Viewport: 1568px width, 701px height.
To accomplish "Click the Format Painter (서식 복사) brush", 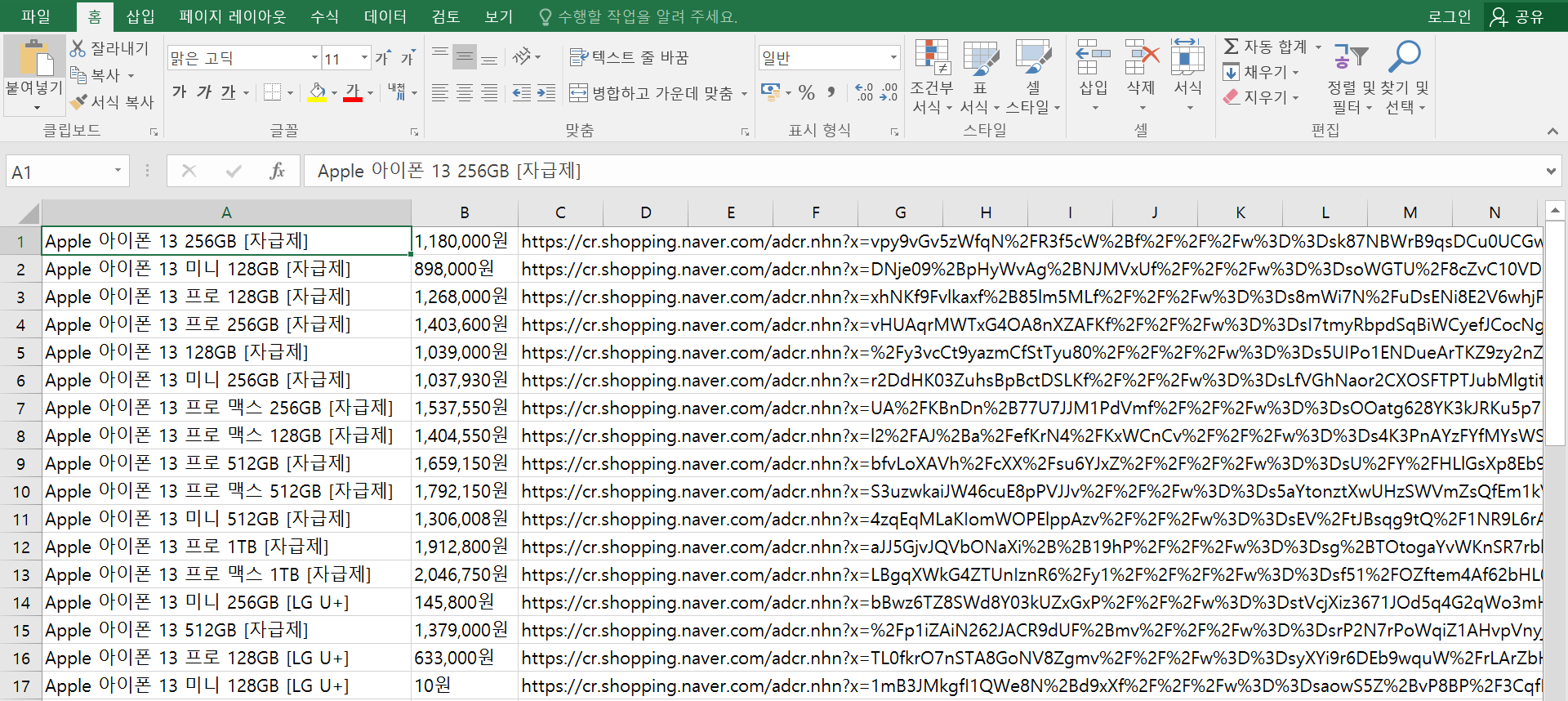I will (78, 102).
